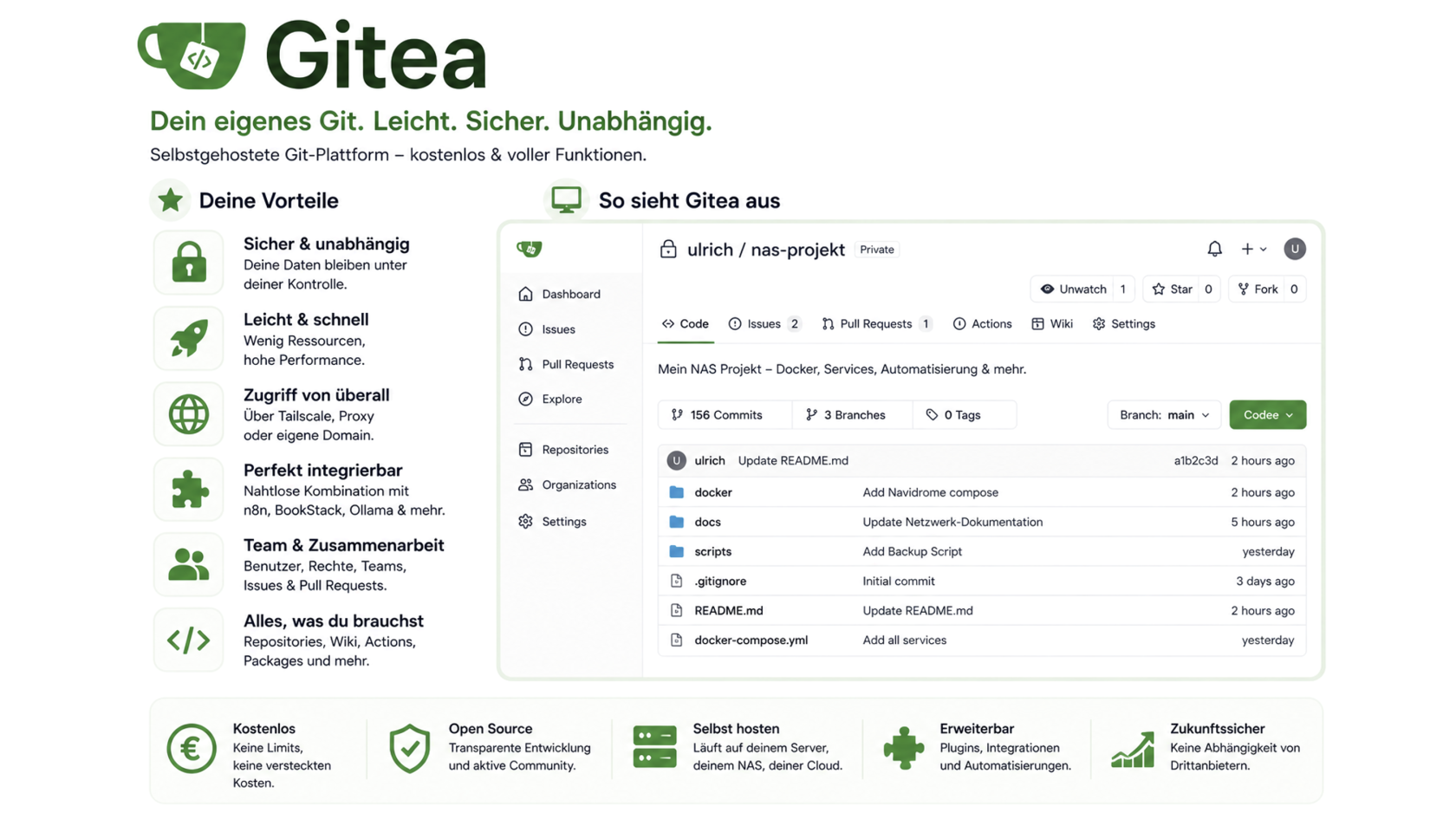
Task: Click the Add Navidrome compose commit message
Action: pyautogui.click(x=930, y=492)
